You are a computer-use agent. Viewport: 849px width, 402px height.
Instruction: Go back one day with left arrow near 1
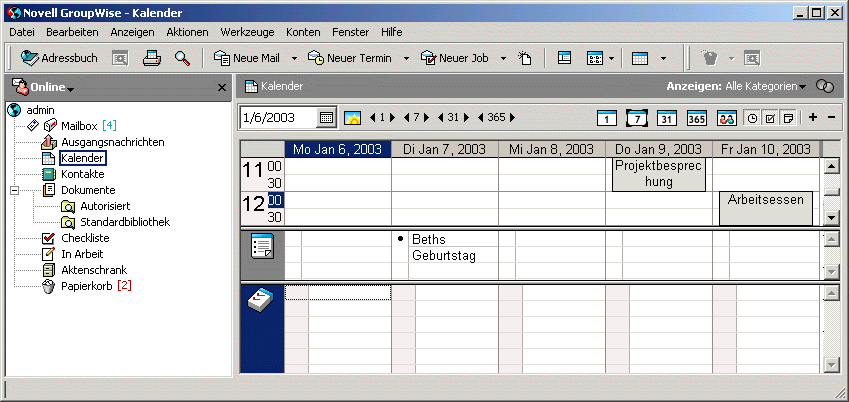(373, 117)
